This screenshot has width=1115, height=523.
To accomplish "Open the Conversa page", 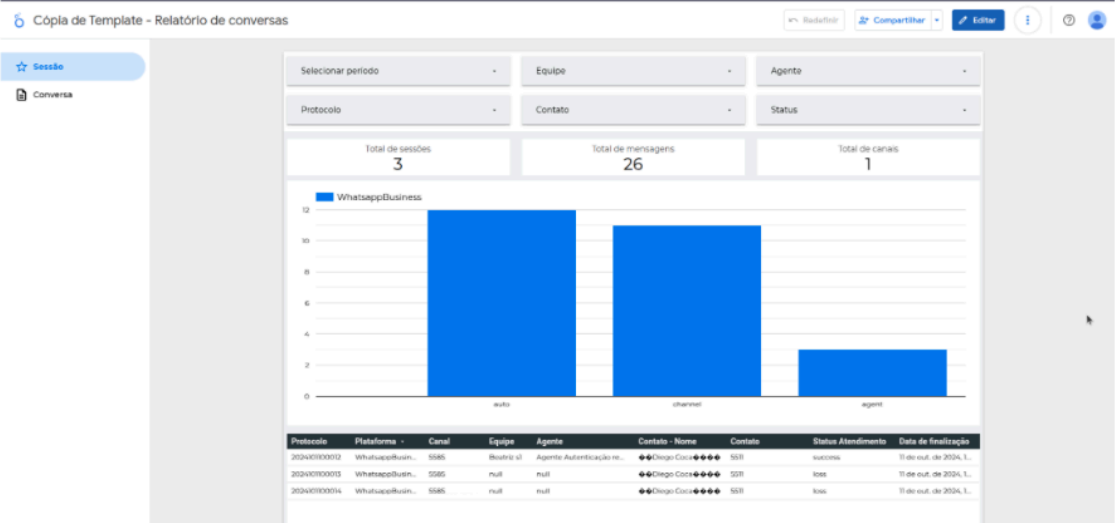I will click(73, 94).
